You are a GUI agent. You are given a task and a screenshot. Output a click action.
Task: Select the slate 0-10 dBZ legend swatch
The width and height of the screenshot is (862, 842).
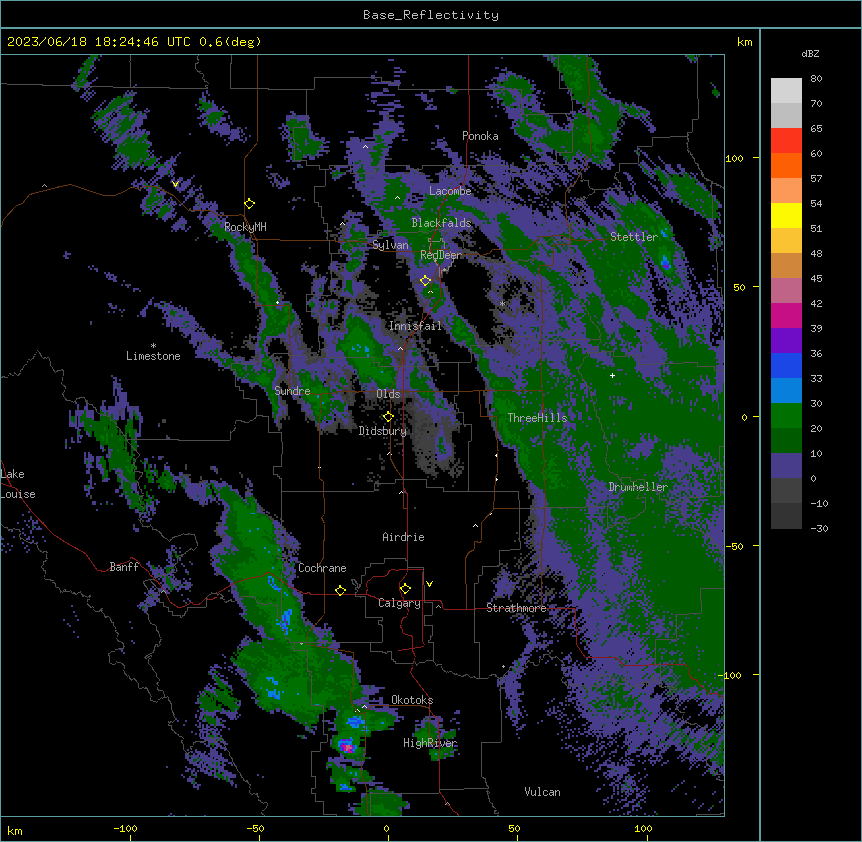tap(786, 466)
